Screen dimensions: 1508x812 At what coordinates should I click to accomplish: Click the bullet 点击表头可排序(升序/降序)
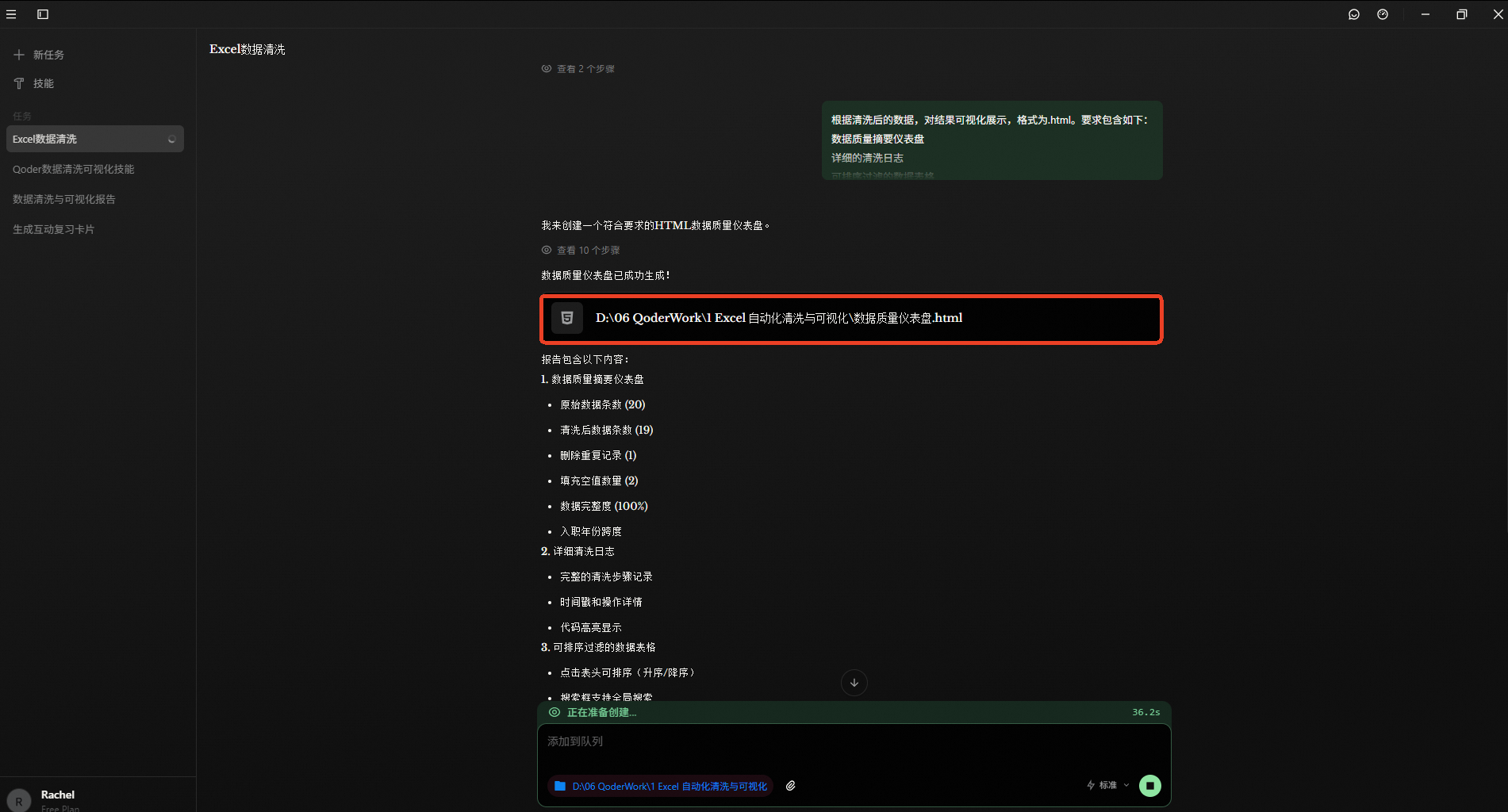(629, 672)
